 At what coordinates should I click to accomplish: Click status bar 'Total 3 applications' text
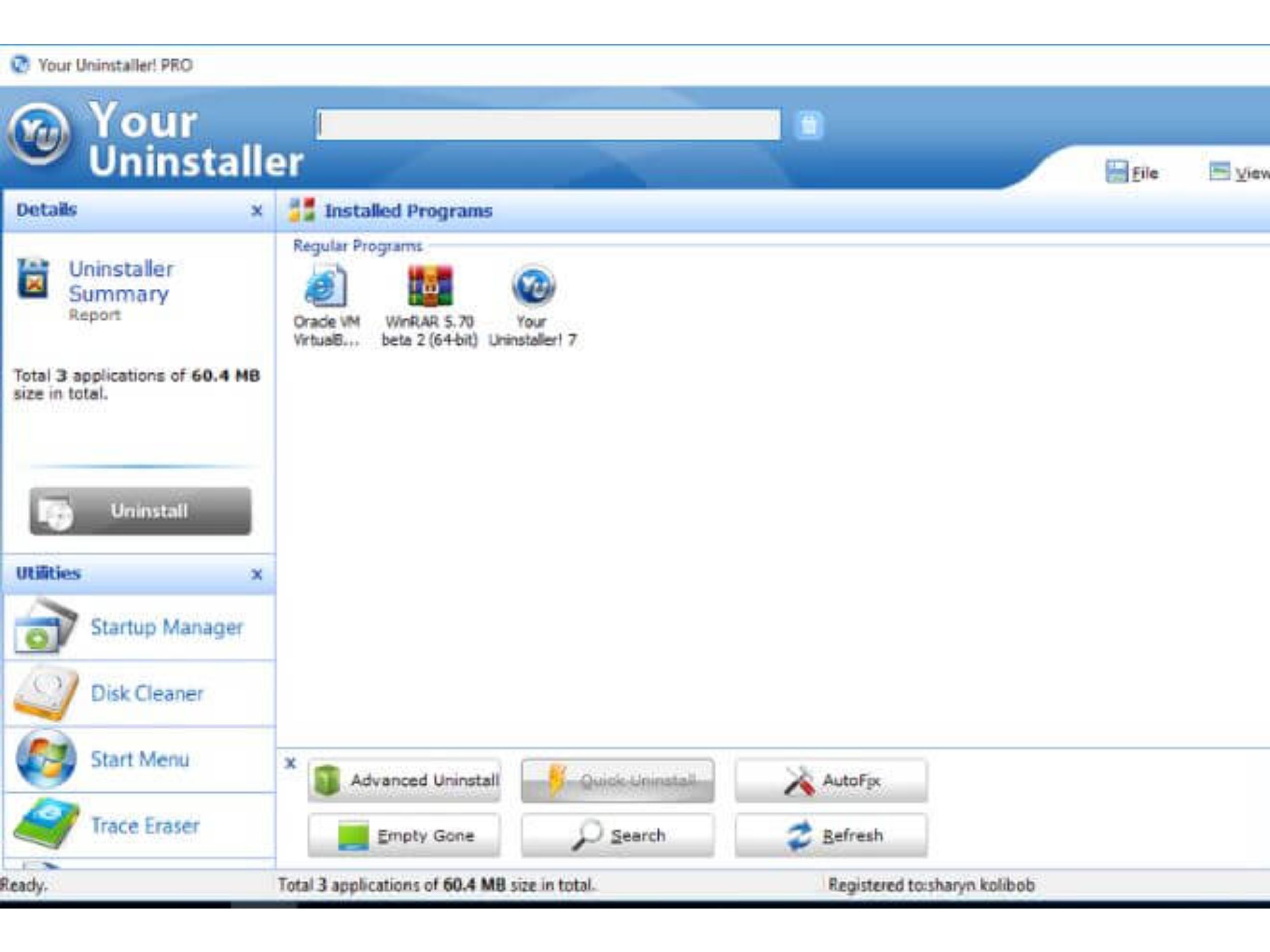(x=436, y=885)
